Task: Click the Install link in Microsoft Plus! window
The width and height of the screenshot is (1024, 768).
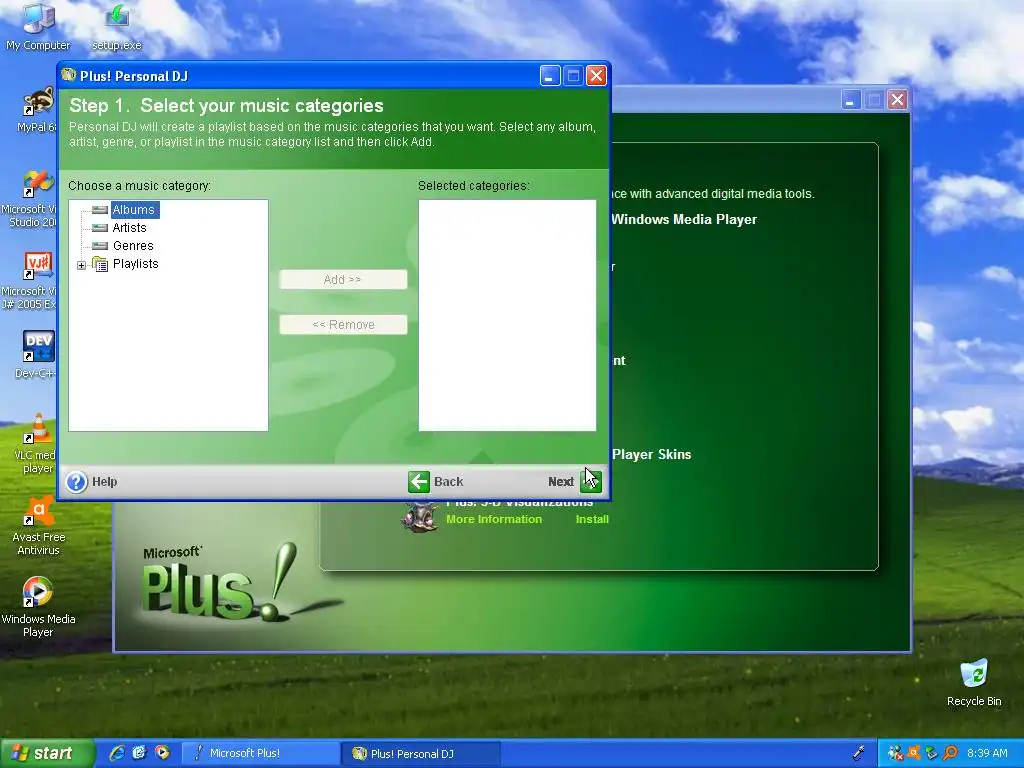Action: pos(592,519)
